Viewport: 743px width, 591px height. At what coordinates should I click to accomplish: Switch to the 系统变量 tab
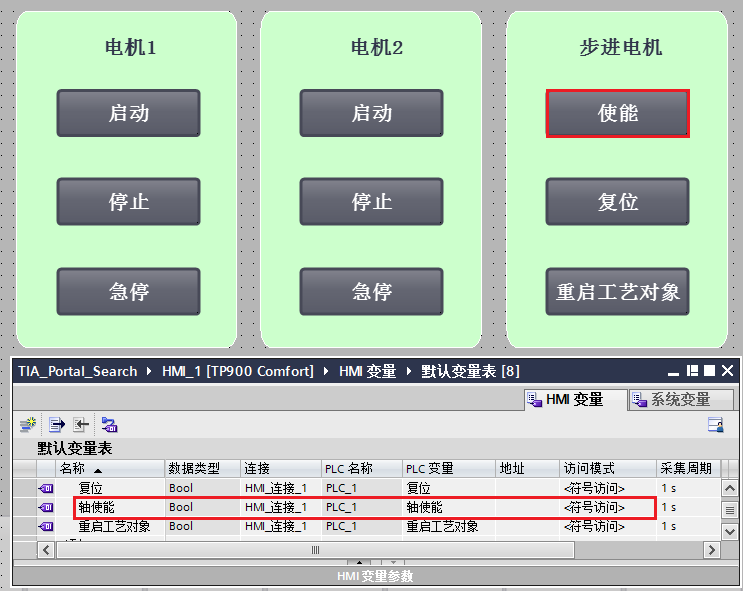pos(680,400)
